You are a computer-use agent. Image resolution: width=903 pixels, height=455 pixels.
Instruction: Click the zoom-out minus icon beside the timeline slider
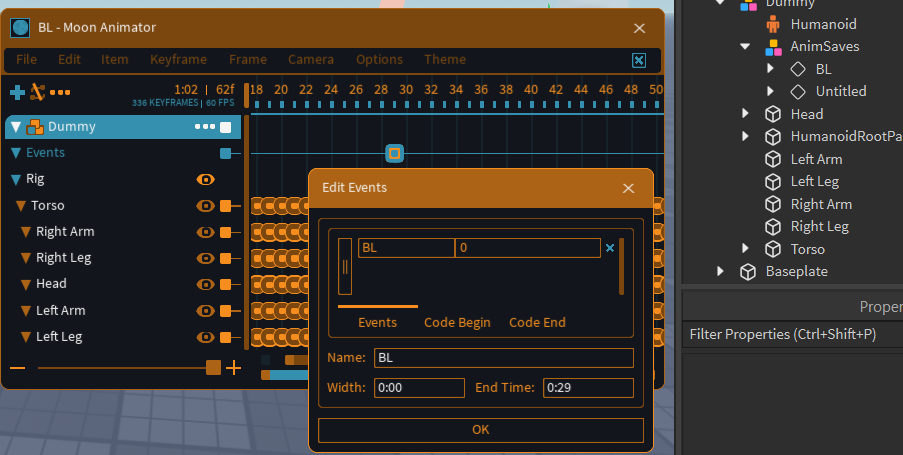click(x=17, y=368)
